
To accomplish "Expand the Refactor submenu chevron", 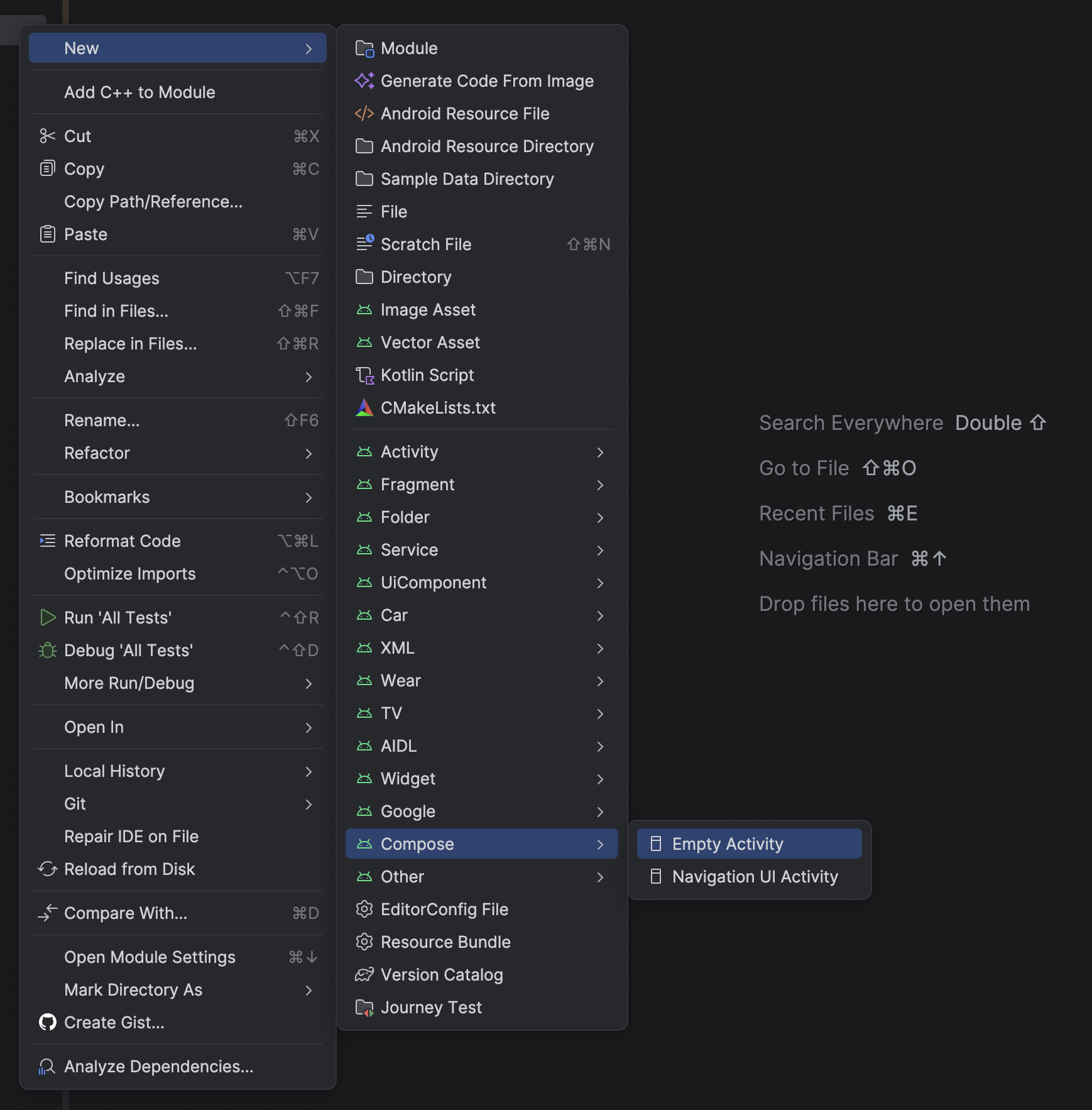I will (x=308, y=454).
